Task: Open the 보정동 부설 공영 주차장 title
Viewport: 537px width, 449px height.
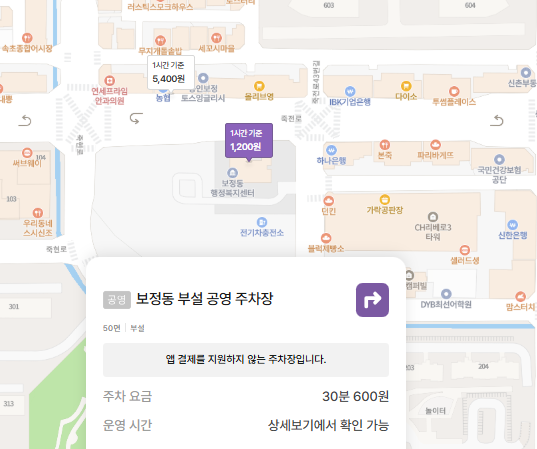Action: pos(204,299)
